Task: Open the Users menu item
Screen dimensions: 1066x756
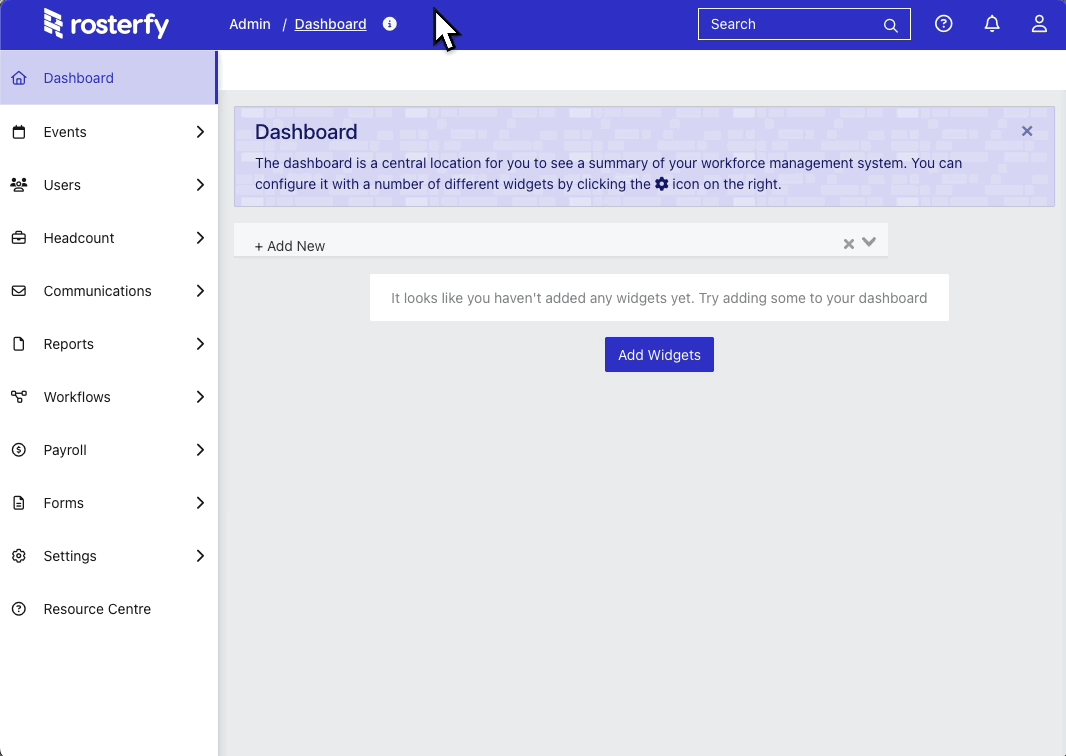Action: tap(109, 185)
